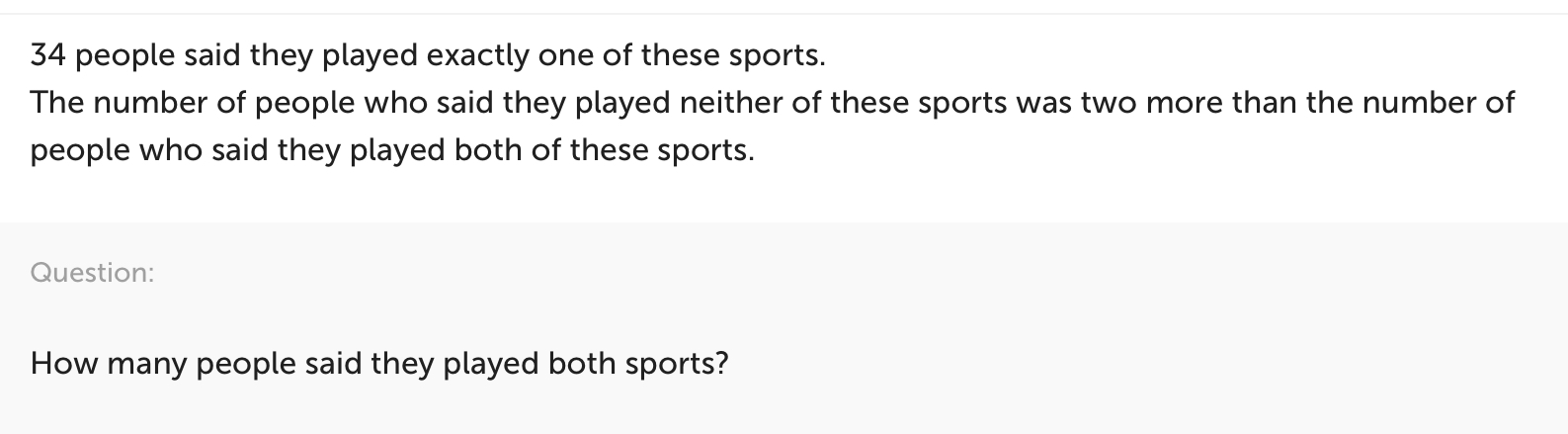Click "How many" in the question

click(x=109, y=364)
